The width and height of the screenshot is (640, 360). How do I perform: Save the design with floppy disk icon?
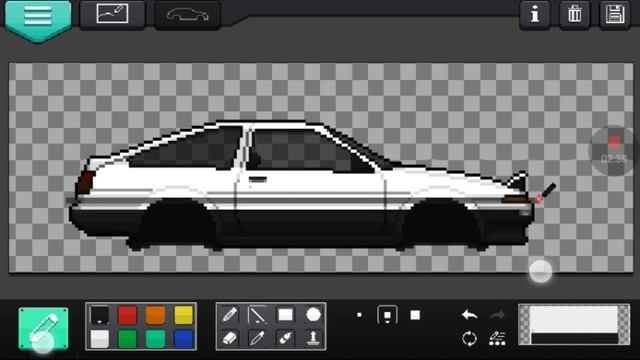(615, 15)
